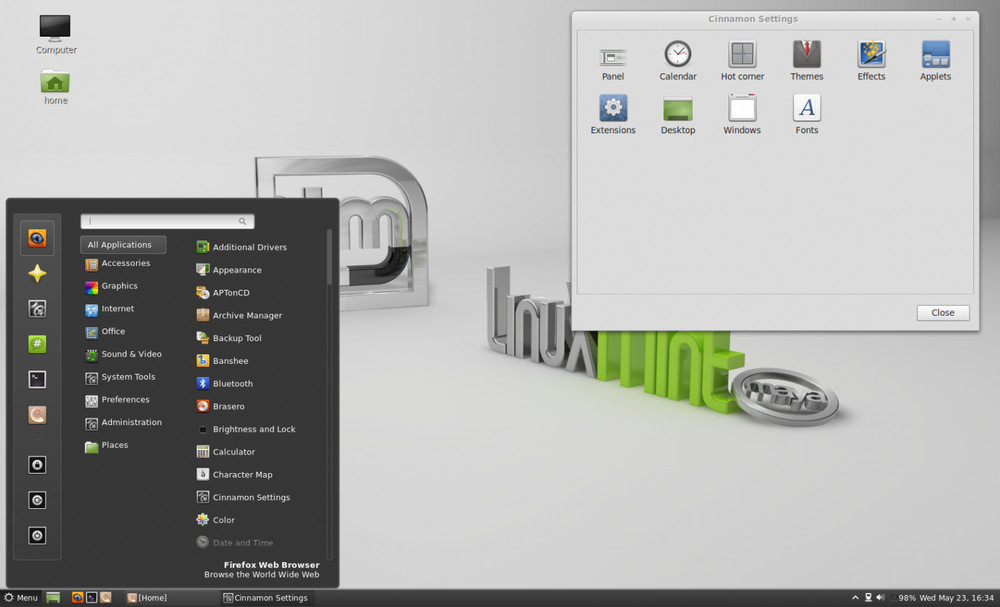Expand hidden tray icons with the chevron
This screenshot has width=1000, height=607.
coord(855,597)
